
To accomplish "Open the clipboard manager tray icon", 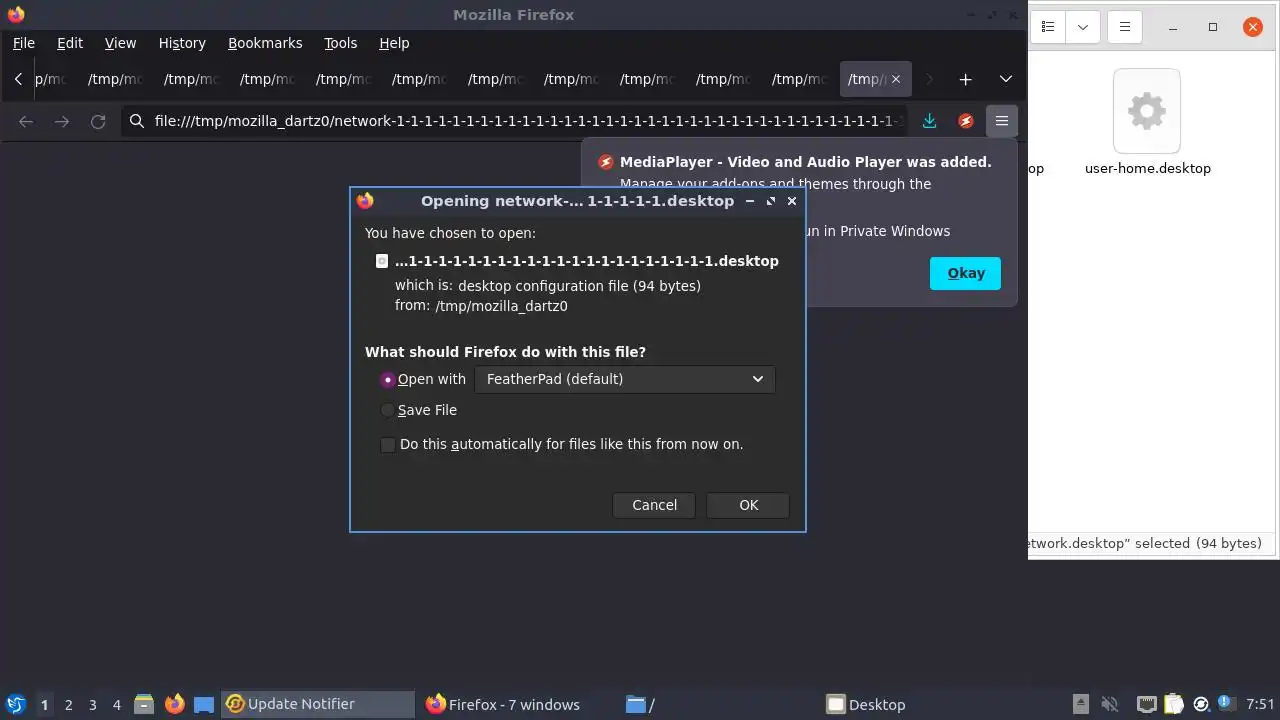I will tap(1174, 704).
